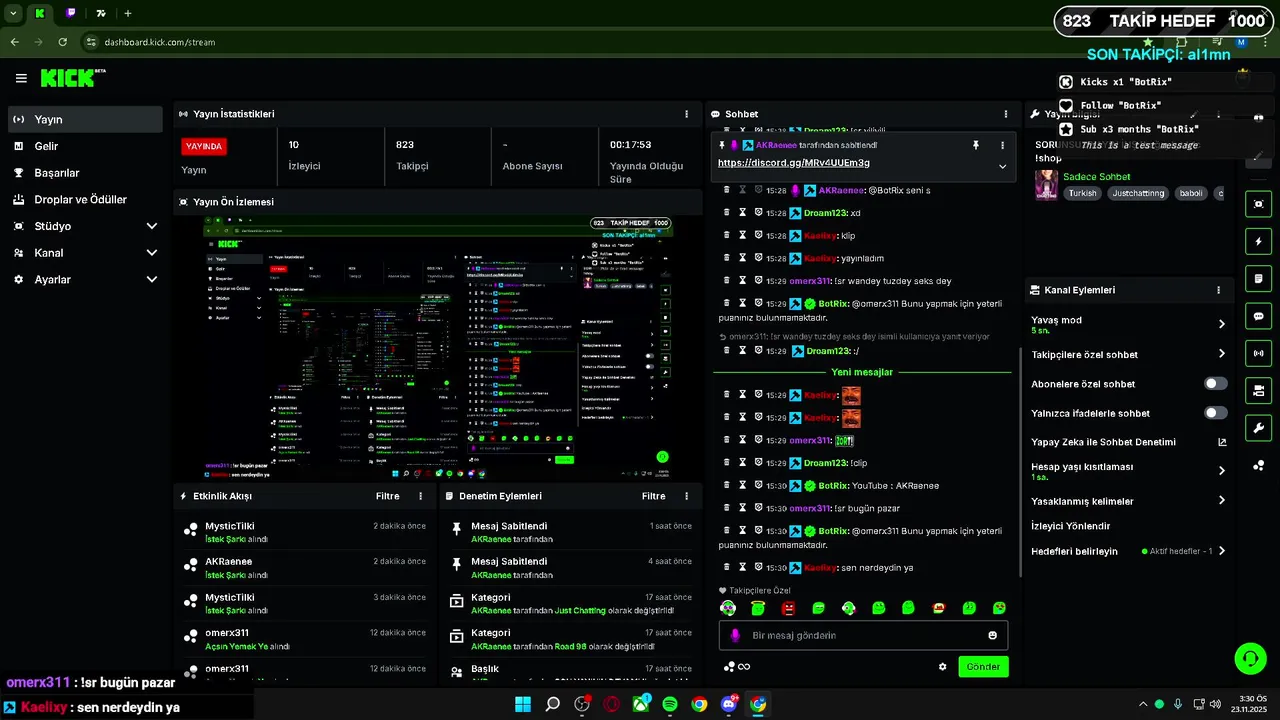Open Hesap yaşı kısıtlaması options

tap(1221, 471)
